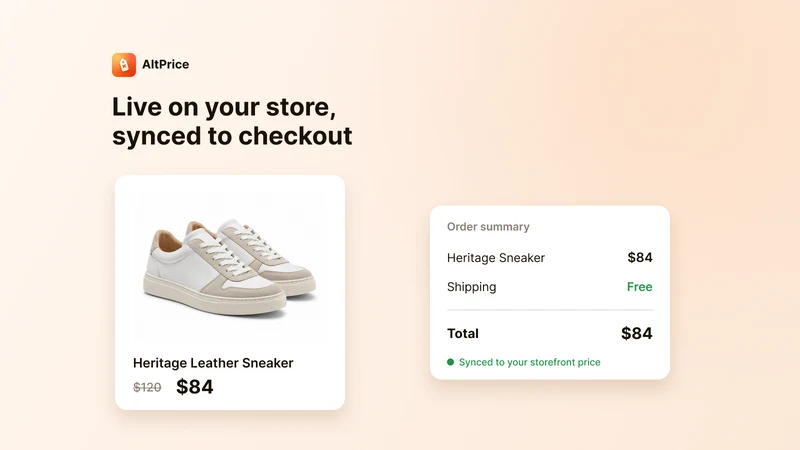Image resolution: width=800 pixels, height=450 pixels.
Task: Click the green Free shipping value
Action: 639,287
